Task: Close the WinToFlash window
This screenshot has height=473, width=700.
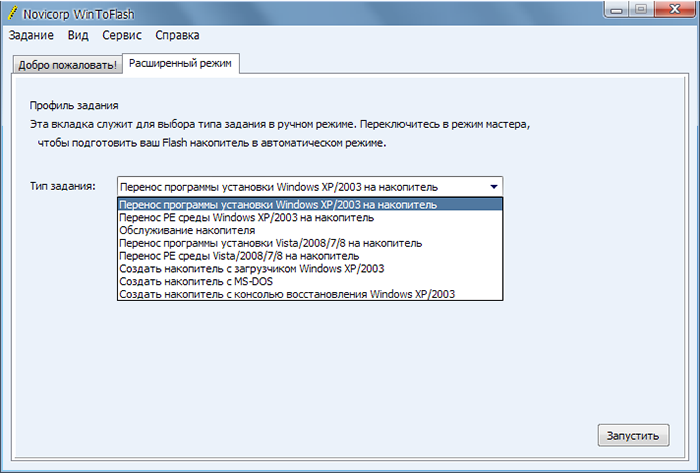Action: click(673, 10)
